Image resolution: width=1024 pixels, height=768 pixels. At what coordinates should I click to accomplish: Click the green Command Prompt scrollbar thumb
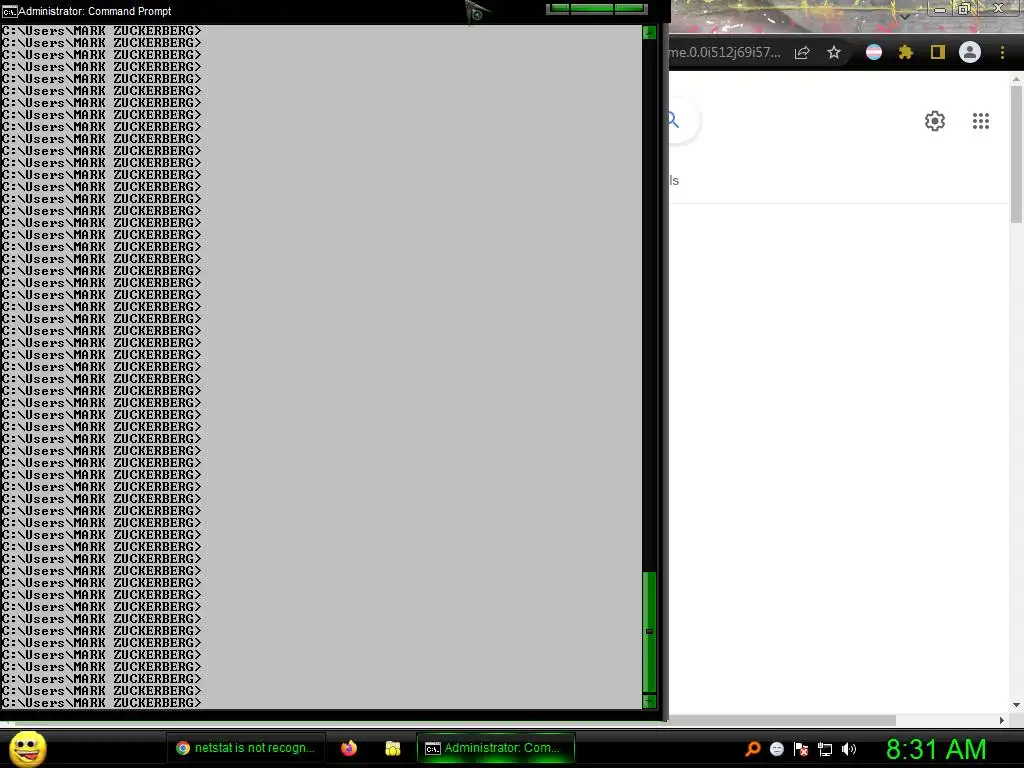[x=649, y=632]
